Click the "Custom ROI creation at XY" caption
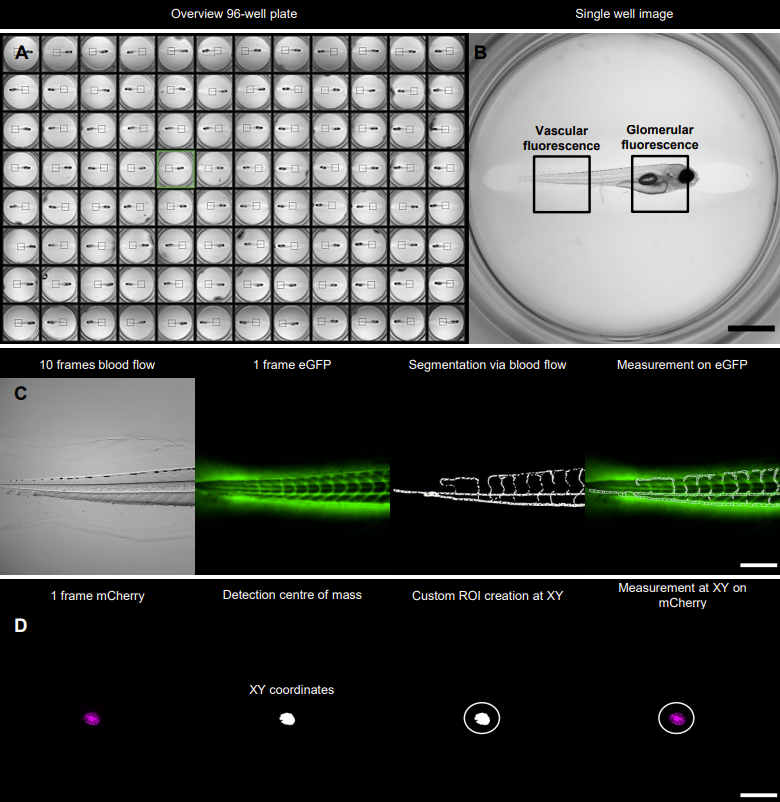 (x=487, y=596)
